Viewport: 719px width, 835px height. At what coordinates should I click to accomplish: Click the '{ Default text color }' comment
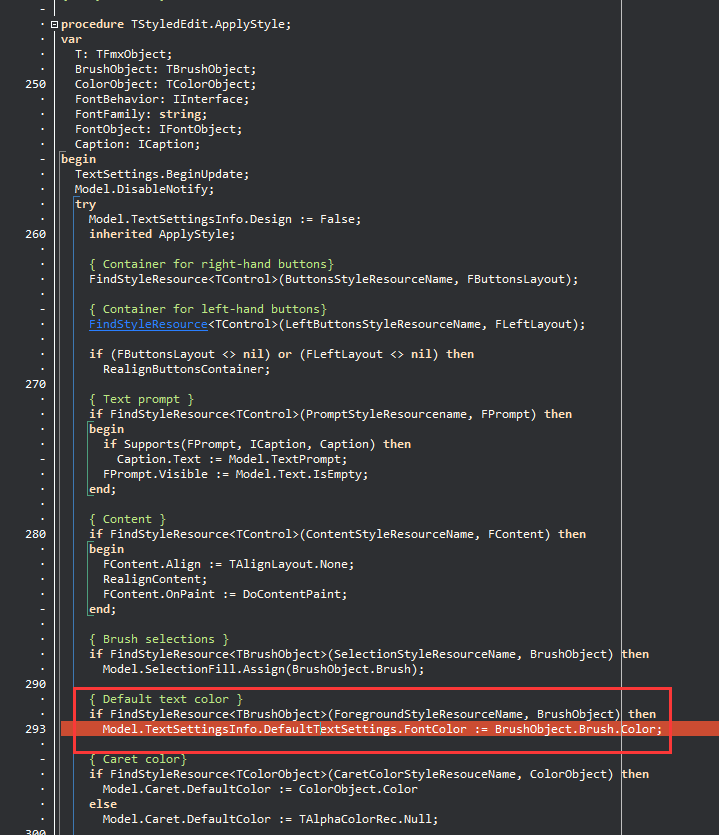tap(166, 699)
